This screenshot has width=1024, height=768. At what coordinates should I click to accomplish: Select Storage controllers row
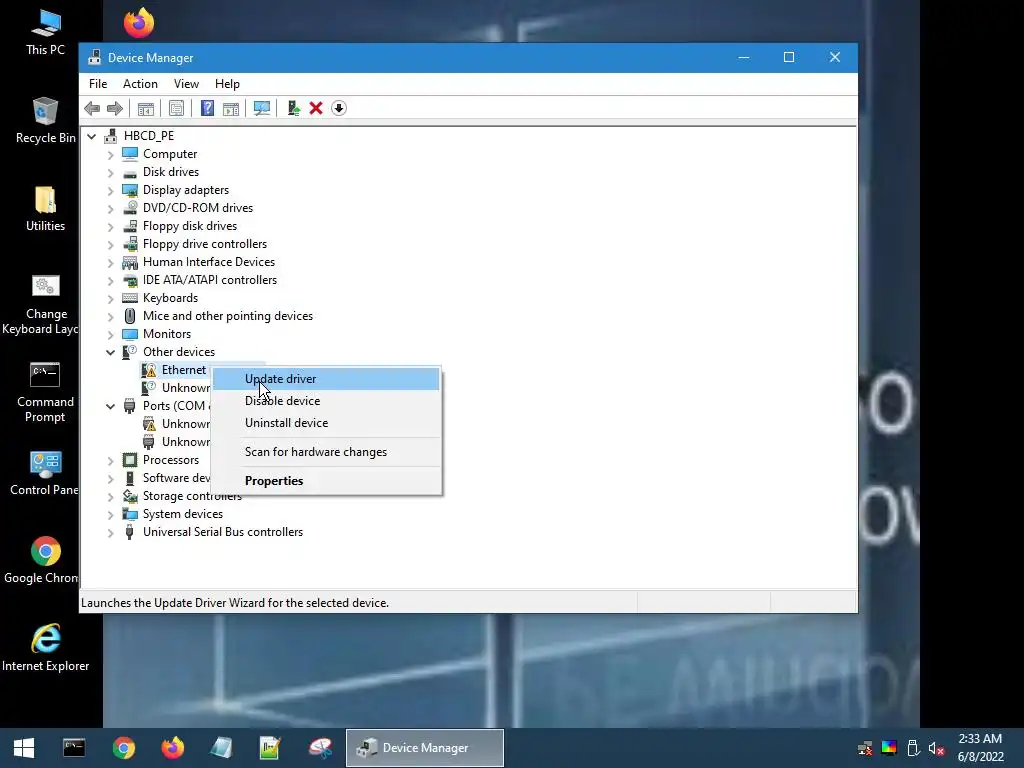[192, 496]
